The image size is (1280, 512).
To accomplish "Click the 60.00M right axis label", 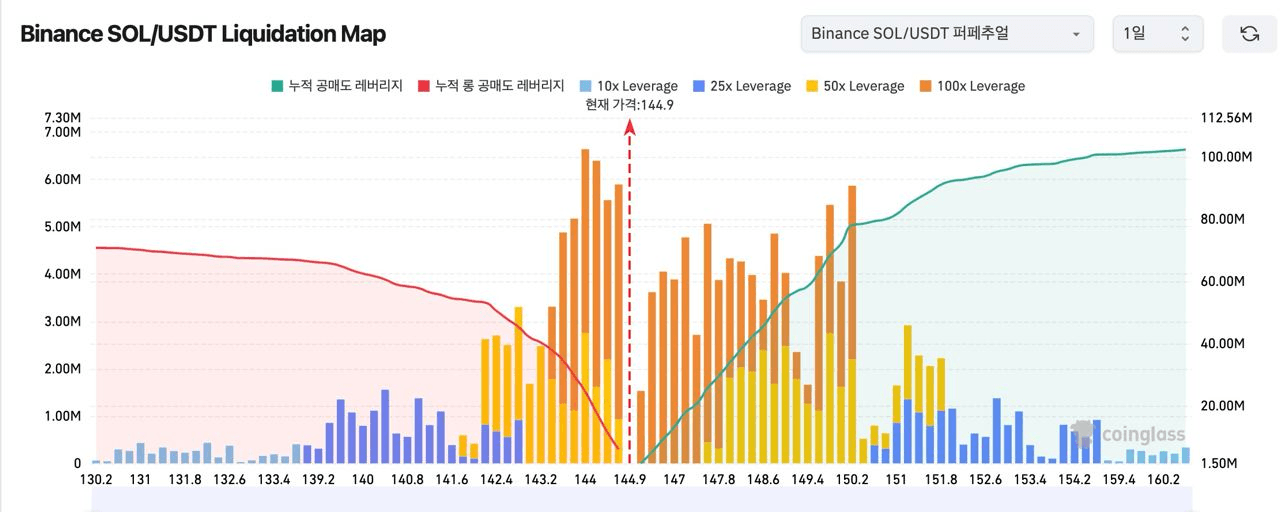I will click(x=1221, y=282).
